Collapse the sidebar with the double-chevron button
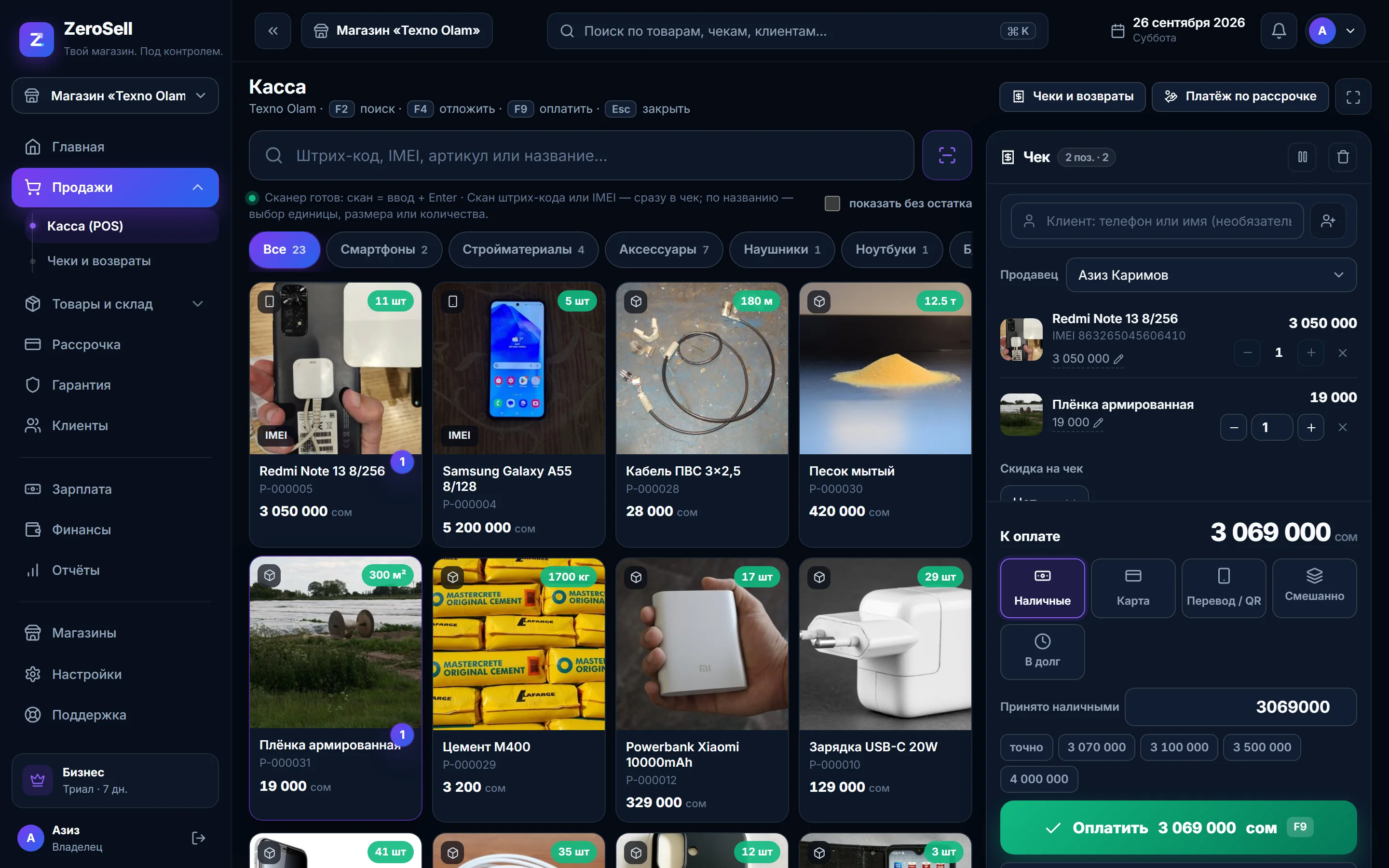The height and width of the screenshot is (868, 1389). point(272,31)
